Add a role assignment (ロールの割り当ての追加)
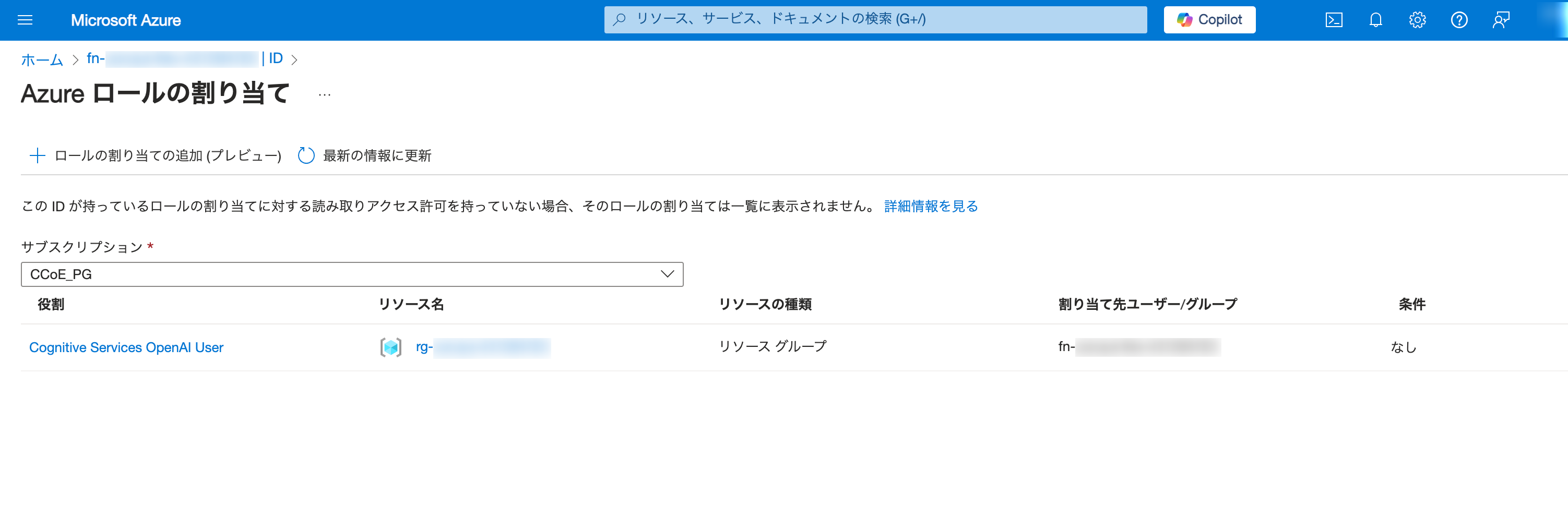 click(x=155, y=155)
